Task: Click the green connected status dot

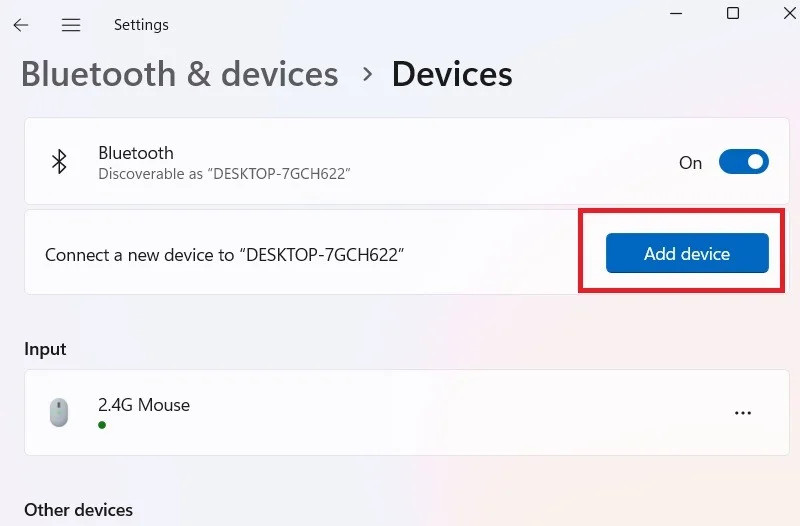Action: pyautogui.click(x=102, y=425)
